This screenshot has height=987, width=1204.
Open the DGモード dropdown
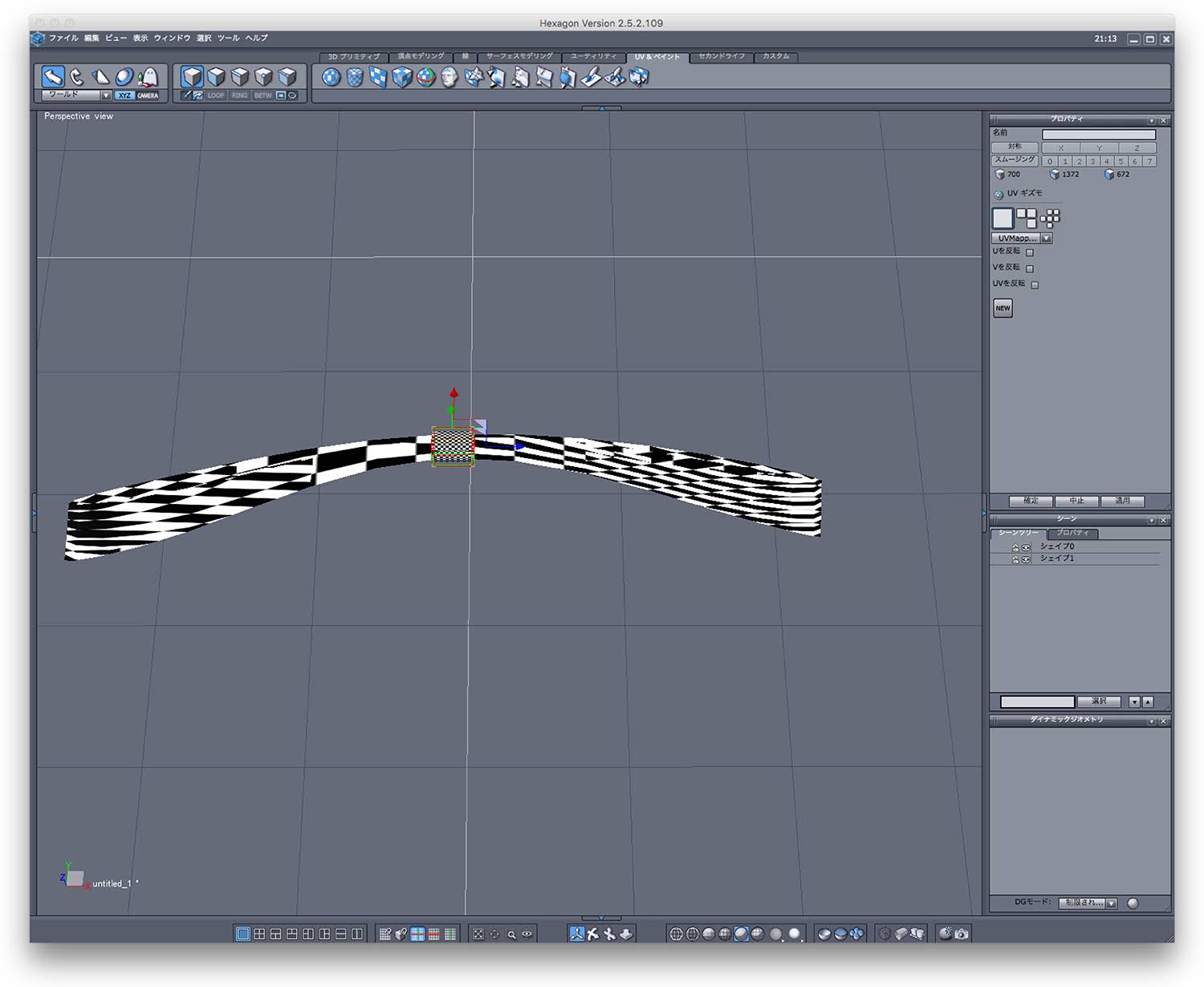(x=1112, y=904)
